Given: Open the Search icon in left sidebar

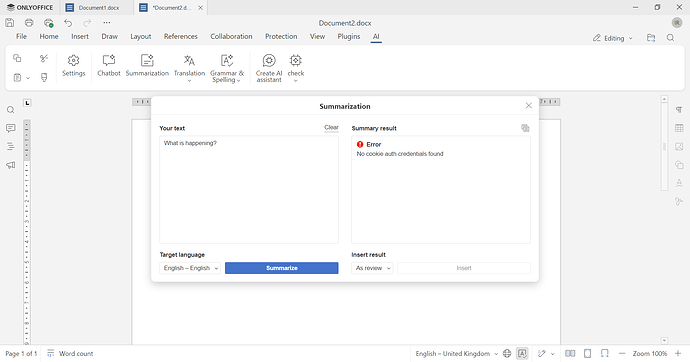Looking at the screenshot, I should pos(11,110).
